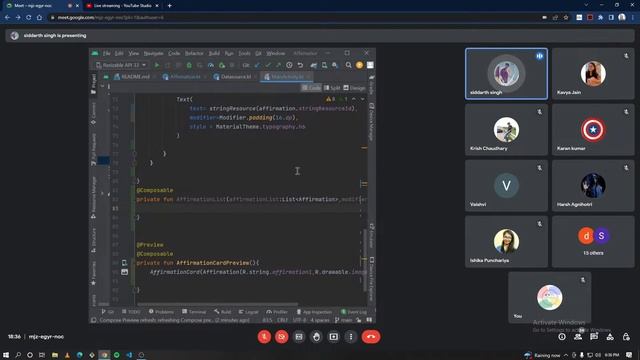Viewport: 640px width, 360px height.
Task: Switch to the README.md editor tab
Action: click(132, 77)
